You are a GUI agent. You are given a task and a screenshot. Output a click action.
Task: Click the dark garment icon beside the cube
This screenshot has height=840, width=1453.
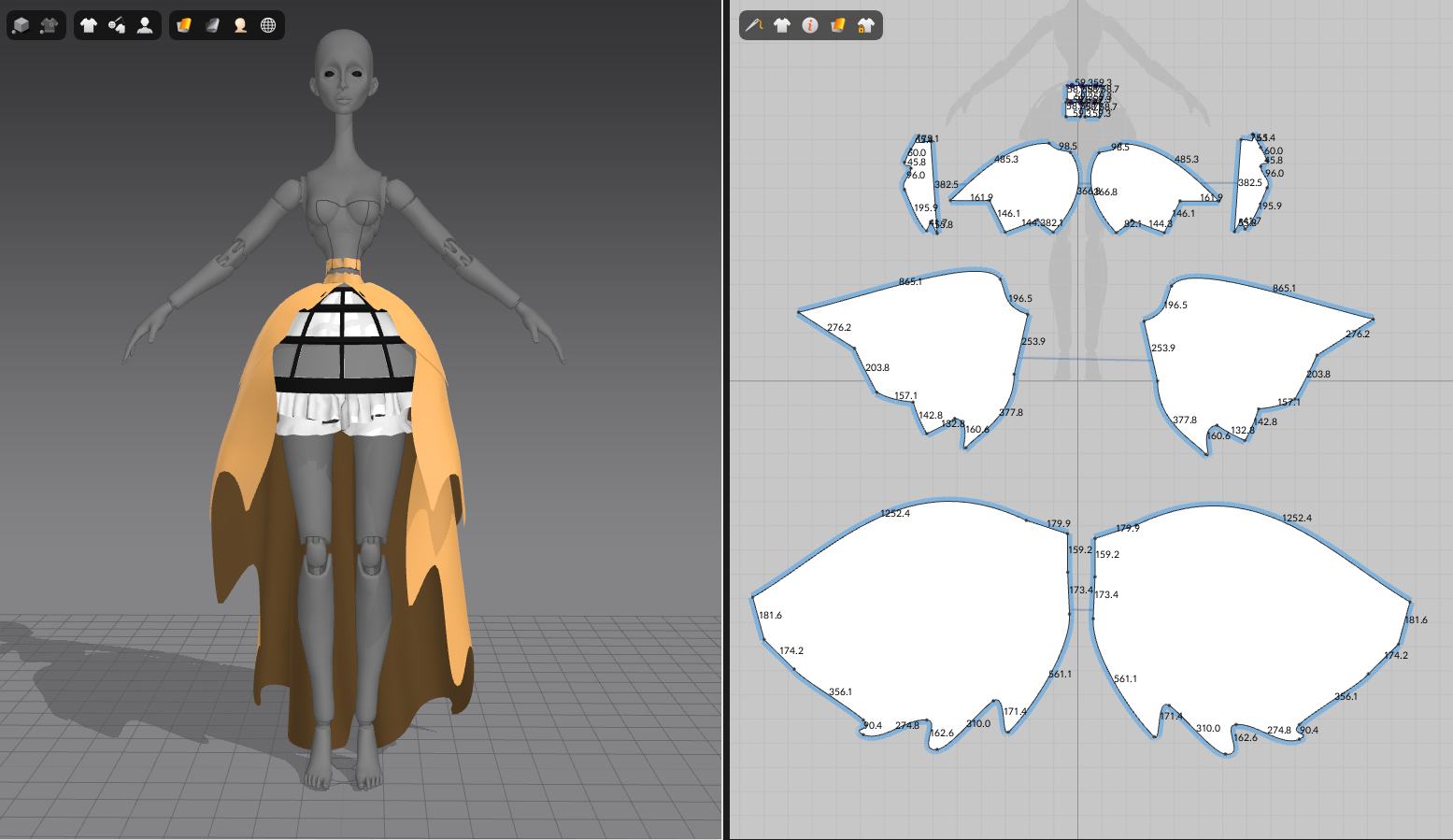click(x=50, y=25)
